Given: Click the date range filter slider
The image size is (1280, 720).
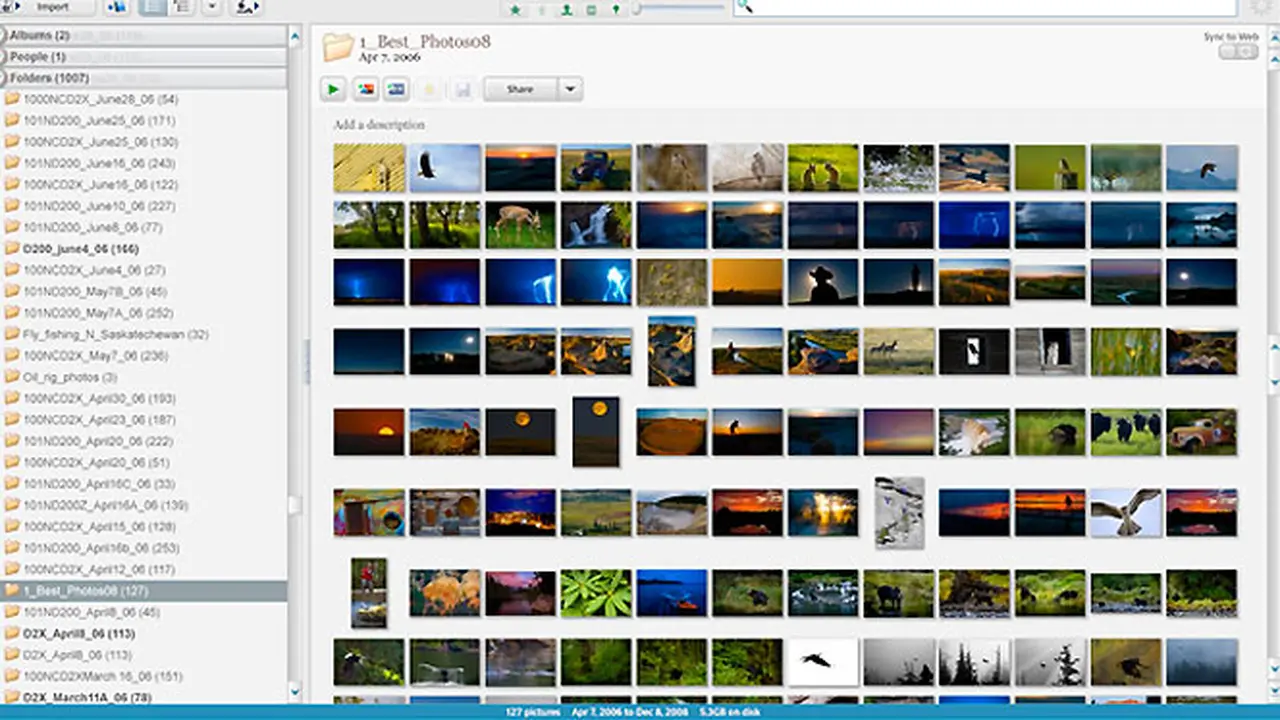Looking at the screenshot, I should coord(679,8).
